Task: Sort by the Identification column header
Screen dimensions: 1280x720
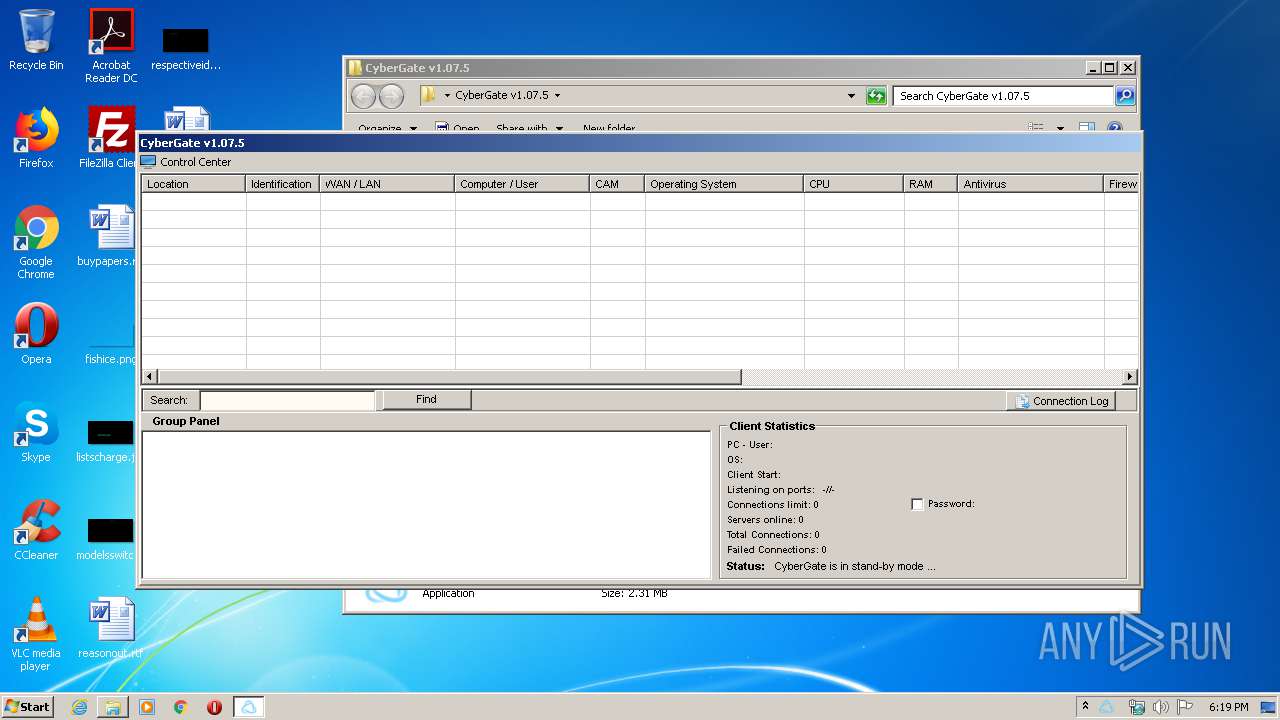Action: click(282, 184)
